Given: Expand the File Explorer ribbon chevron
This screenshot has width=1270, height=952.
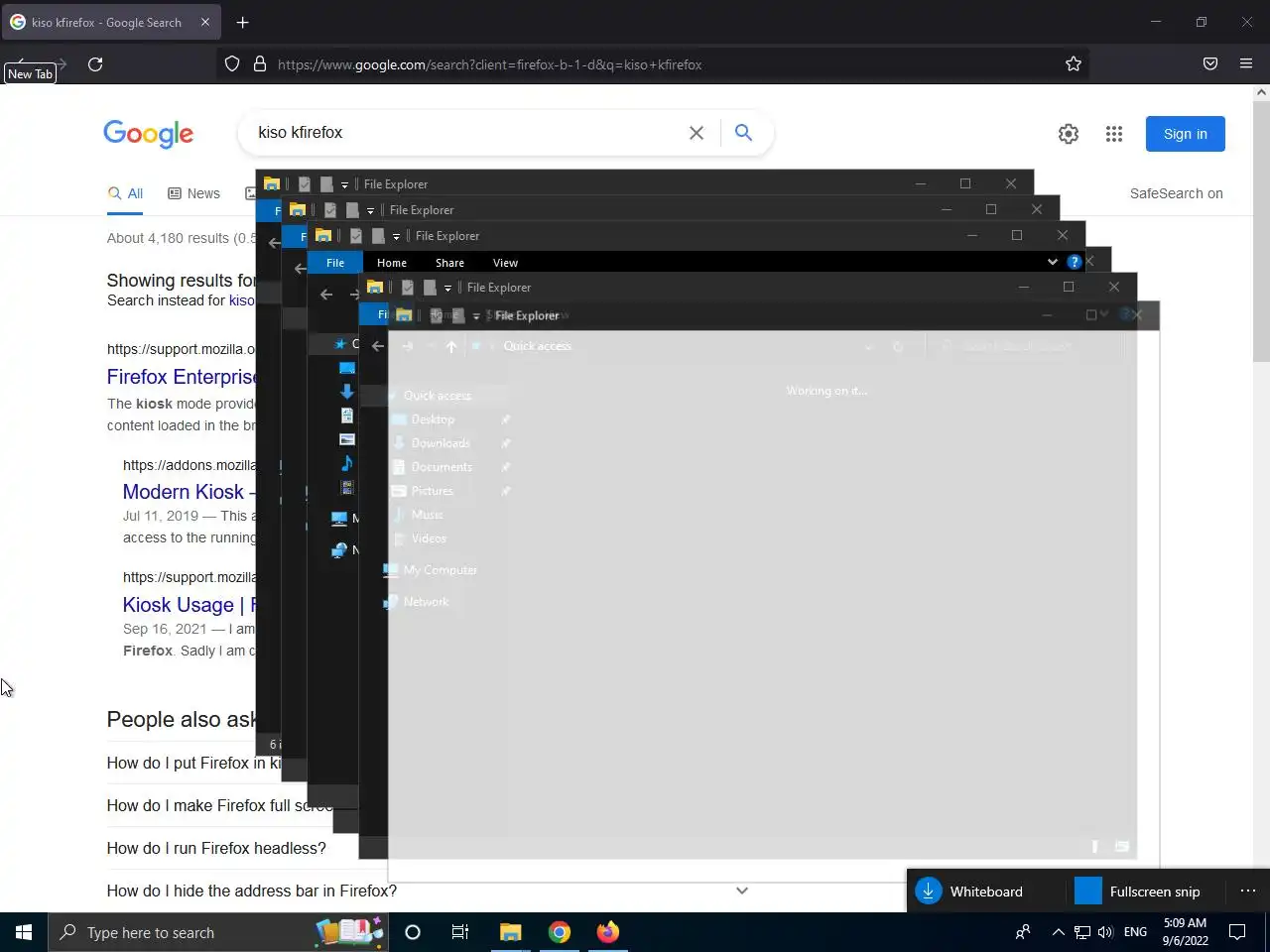Looking at the screenshot, I should [1052, 262].
